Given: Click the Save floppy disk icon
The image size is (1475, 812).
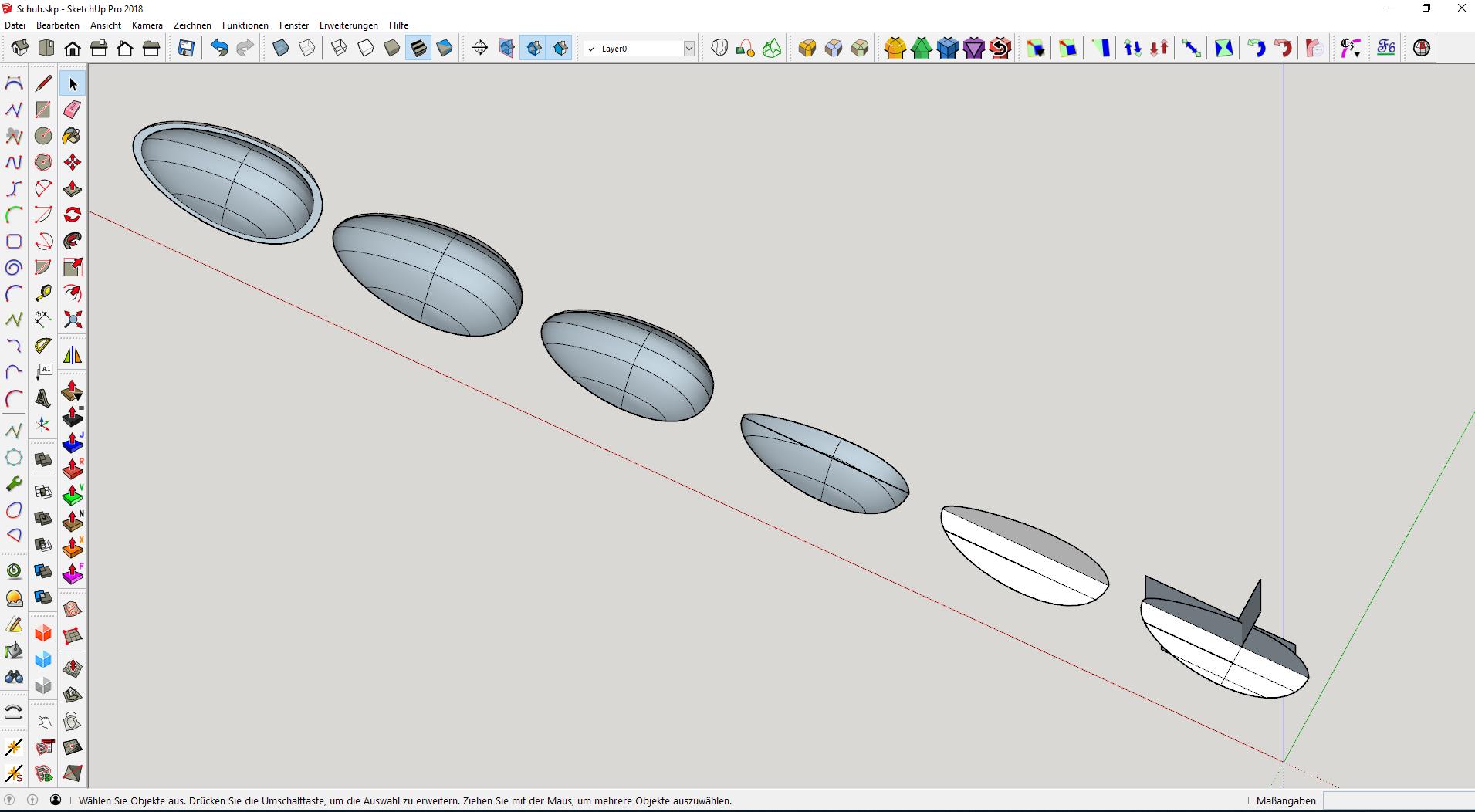Looking at the screenshot, I should pyautogui.click(x=186, y=48).
